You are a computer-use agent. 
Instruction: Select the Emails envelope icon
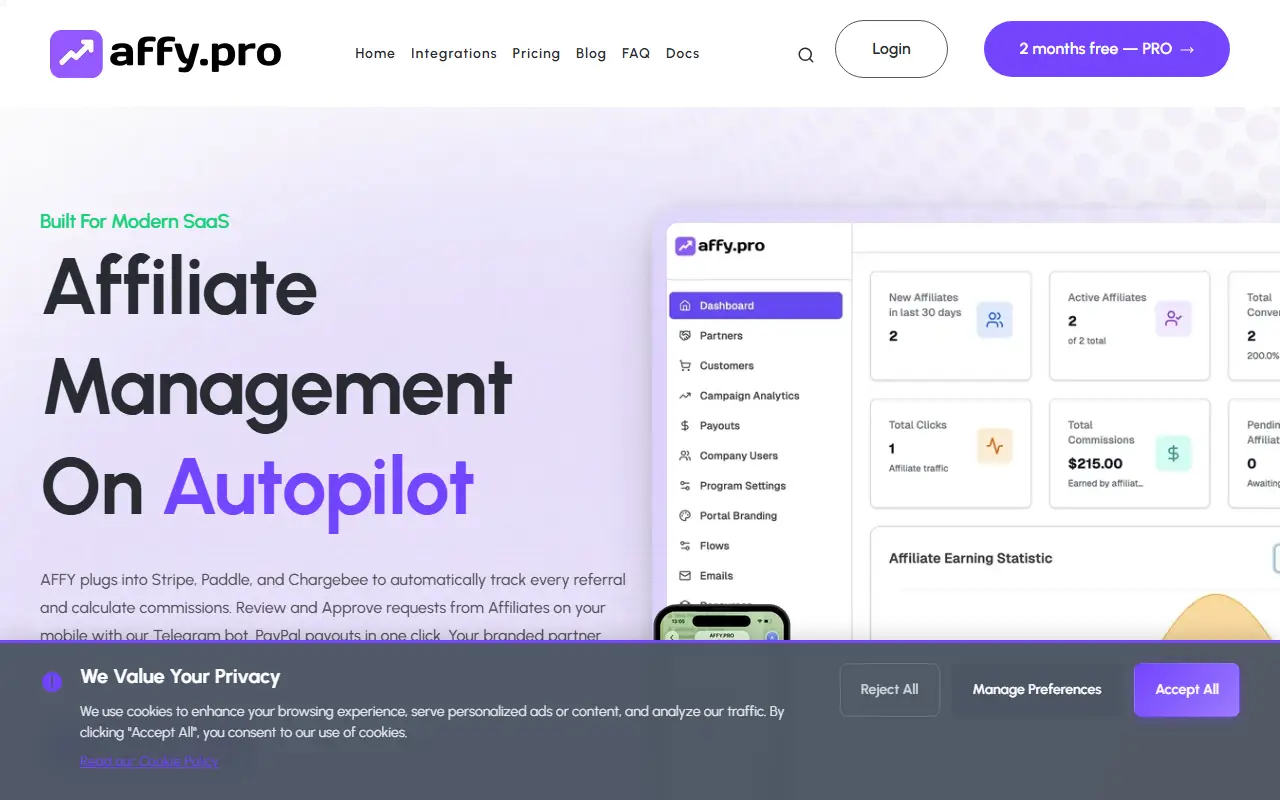[x=685, y=576]
